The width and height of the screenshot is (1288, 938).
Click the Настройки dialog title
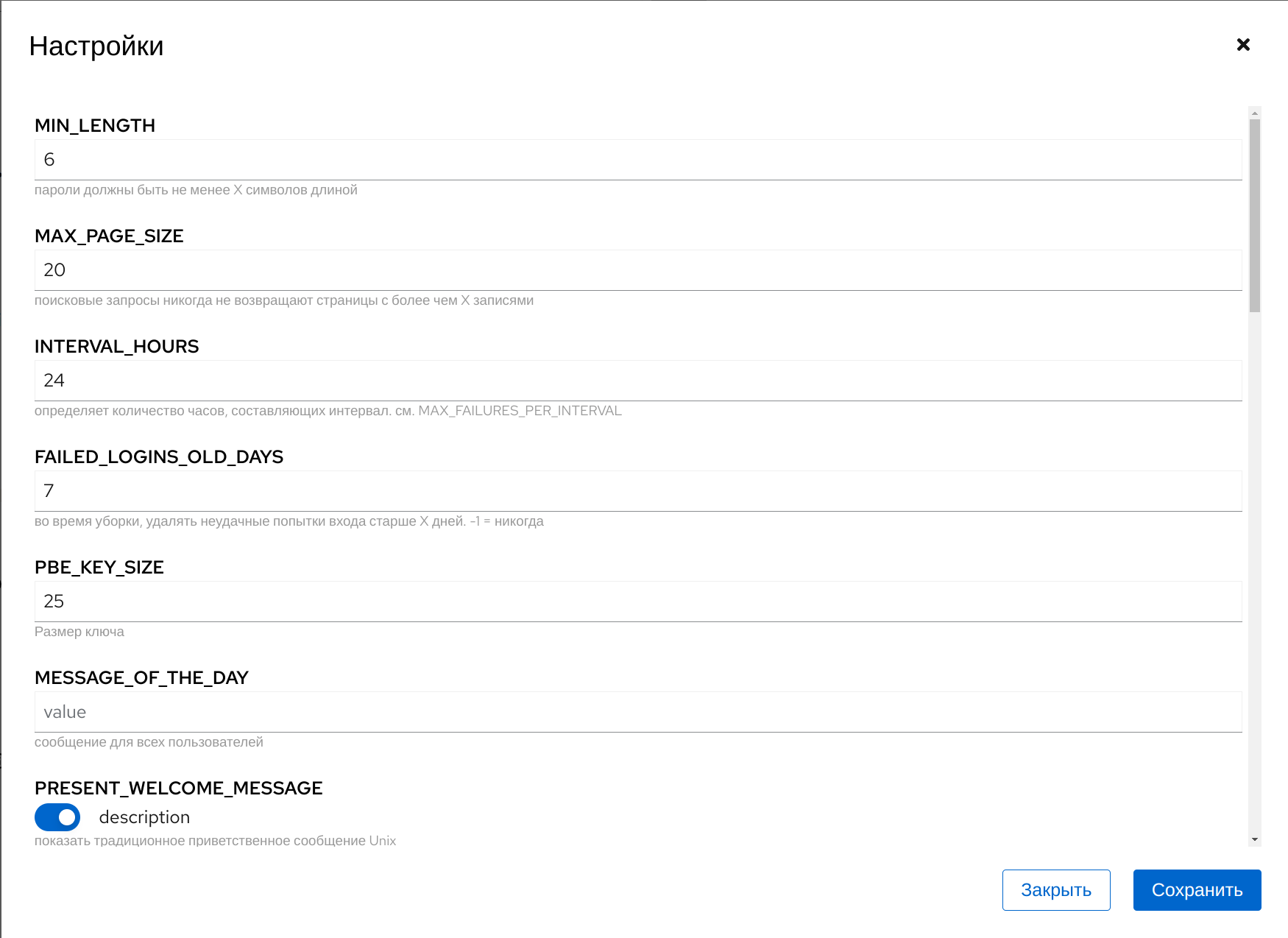coord(96,46)
